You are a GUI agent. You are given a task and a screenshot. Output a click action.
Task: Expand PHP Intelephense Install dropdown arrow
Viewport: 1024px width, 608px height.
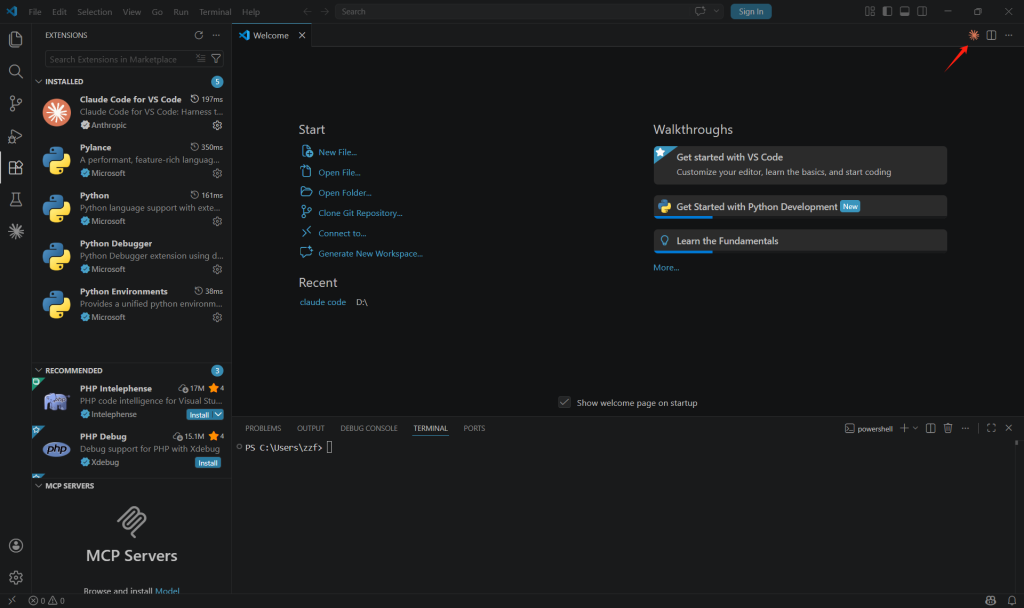coord(218,414)
